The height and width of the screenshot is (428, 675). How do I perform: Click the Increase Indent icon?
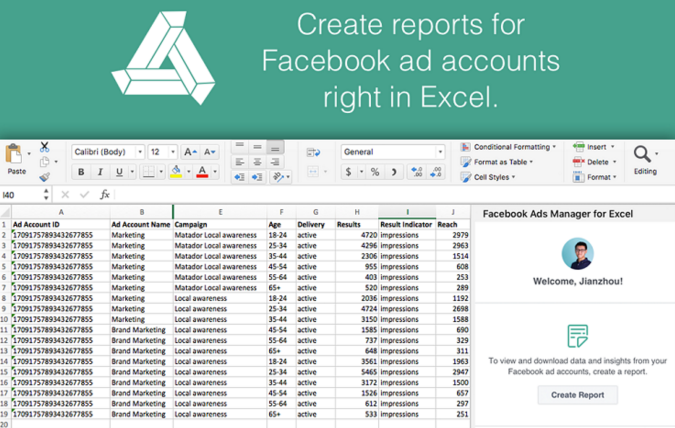(257, 177)
